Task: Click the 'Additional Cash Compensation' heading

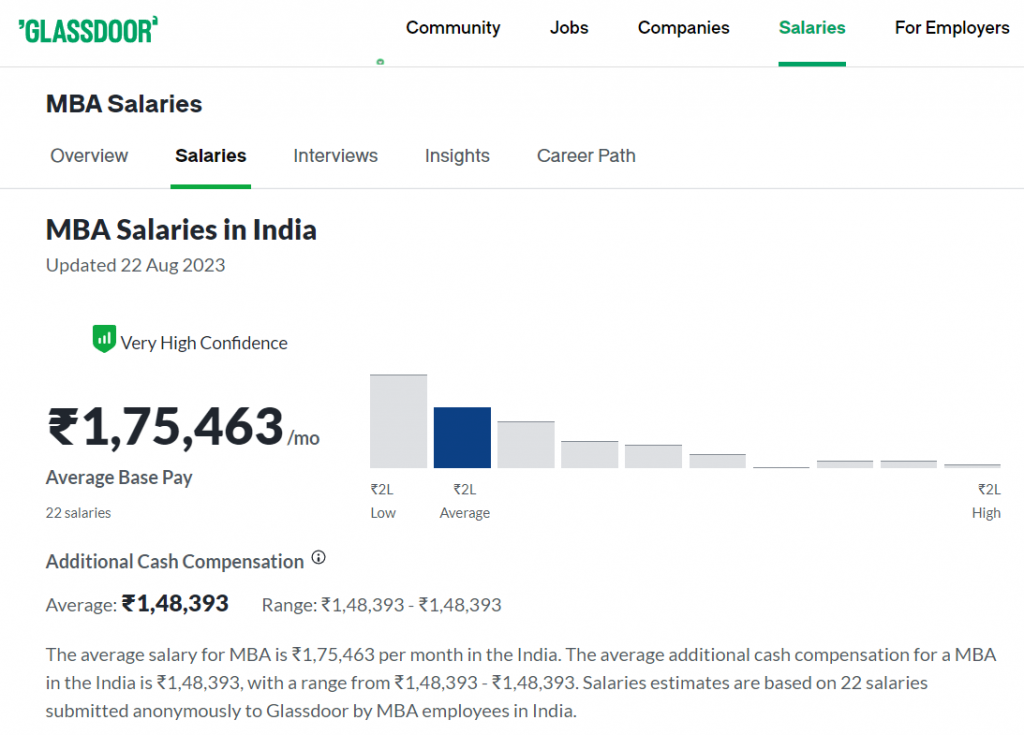Action: [175, 562]
